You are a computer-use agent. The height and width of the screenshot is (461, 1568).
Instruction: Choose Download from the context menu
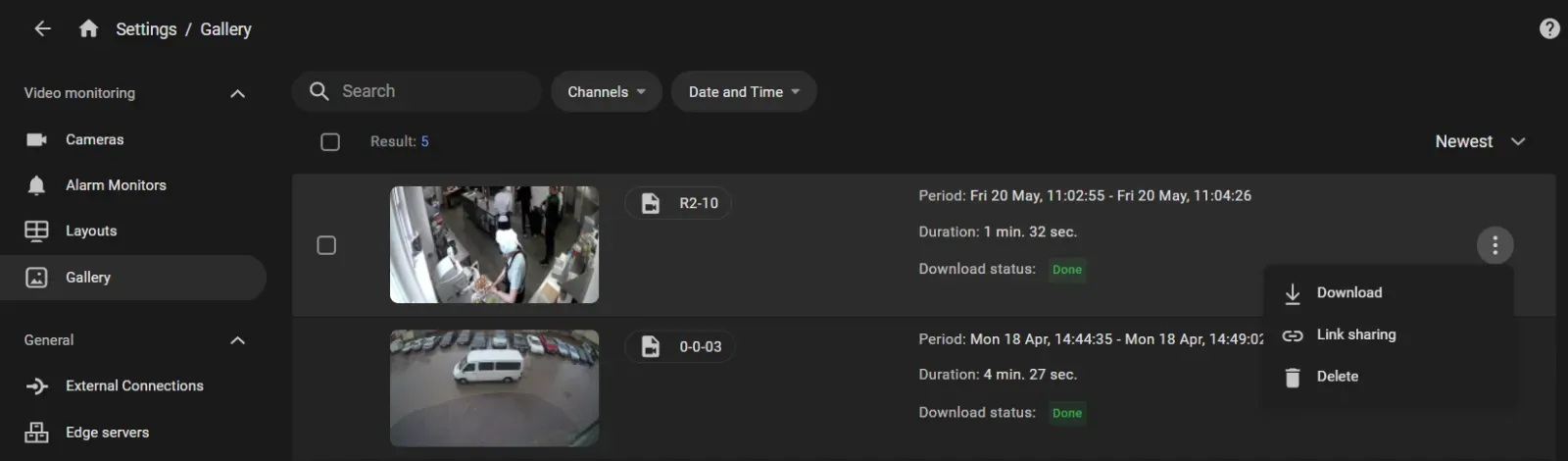[1389, 293]
